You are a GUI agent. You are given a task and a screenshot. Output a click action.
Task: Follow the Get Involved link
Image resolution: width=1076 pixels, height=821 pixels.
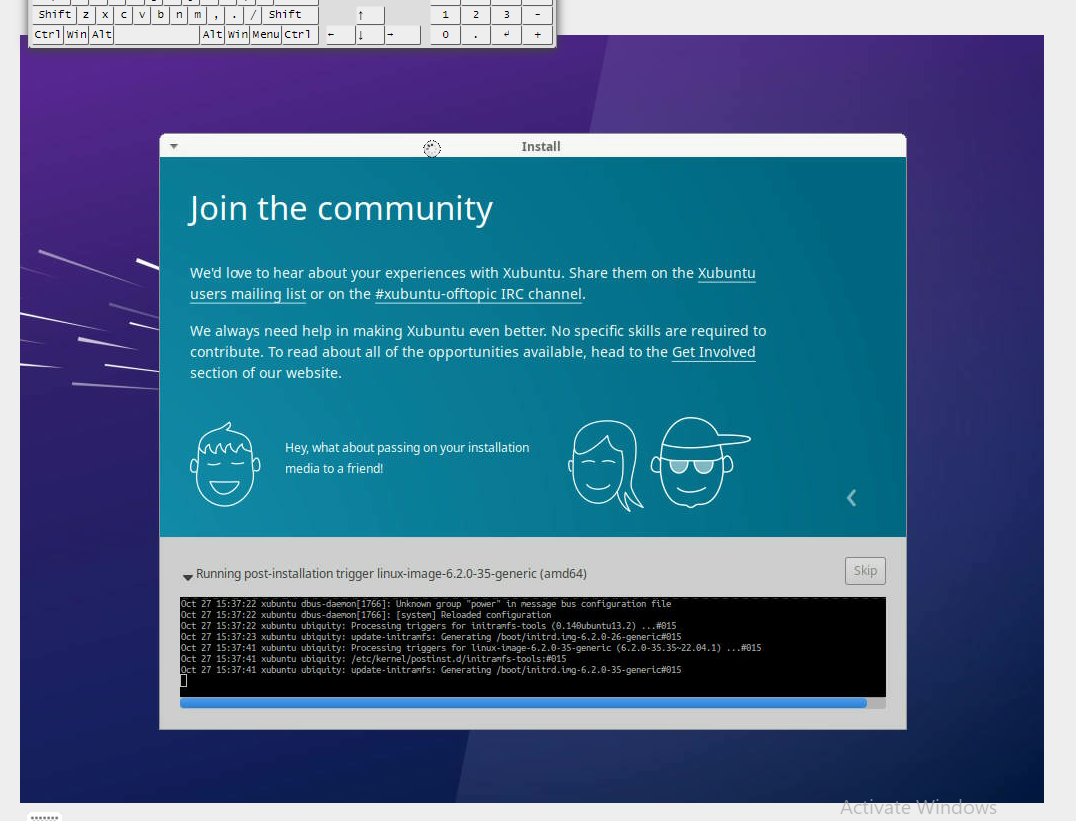pyautogui.click(x=713, y=352)
